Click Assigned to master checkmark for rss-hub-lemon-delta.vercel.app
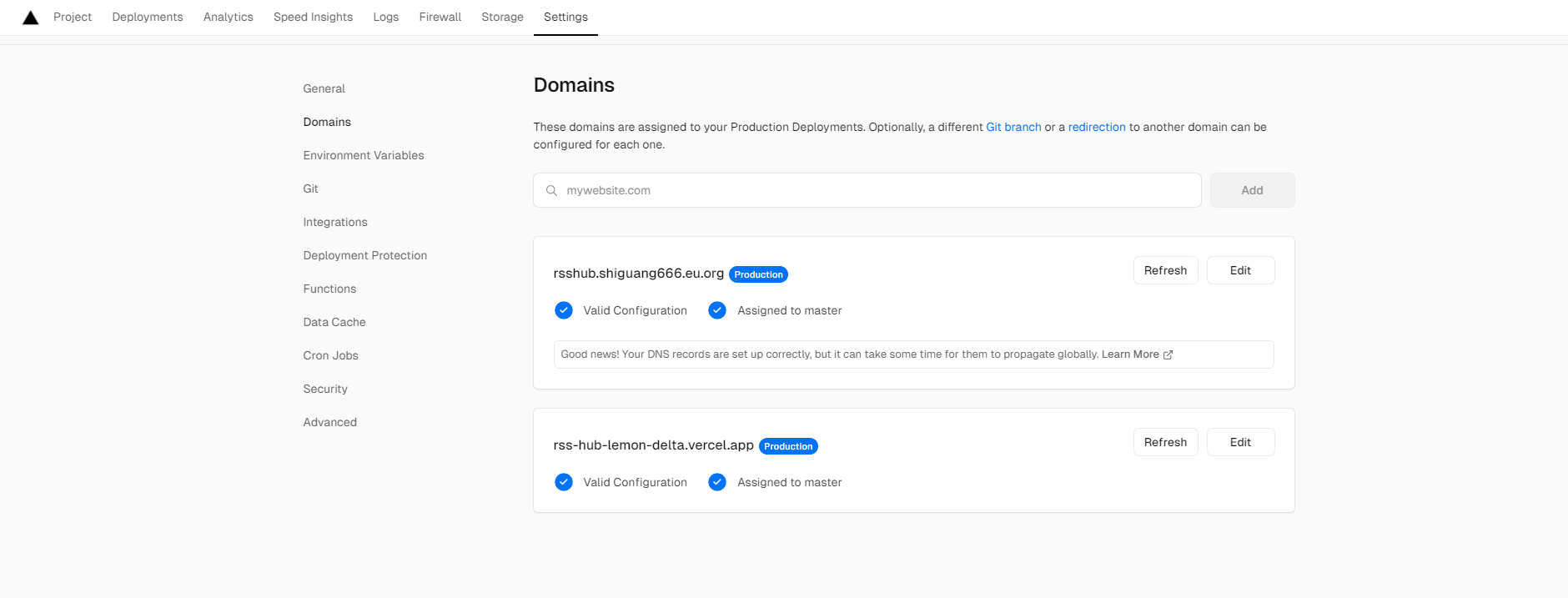 (717, 482)
